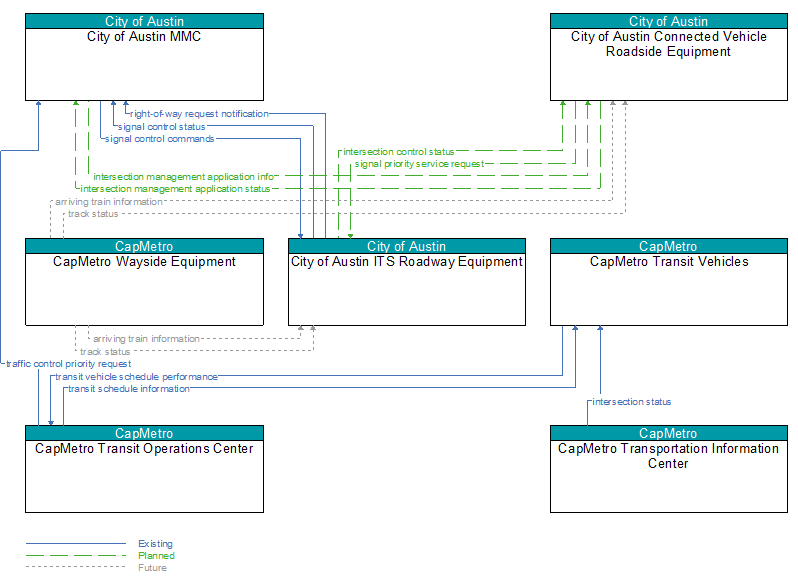Click 'arriving train information' label below Wayside Equipment box
798x586 pixels.
[x=147, y=339]
